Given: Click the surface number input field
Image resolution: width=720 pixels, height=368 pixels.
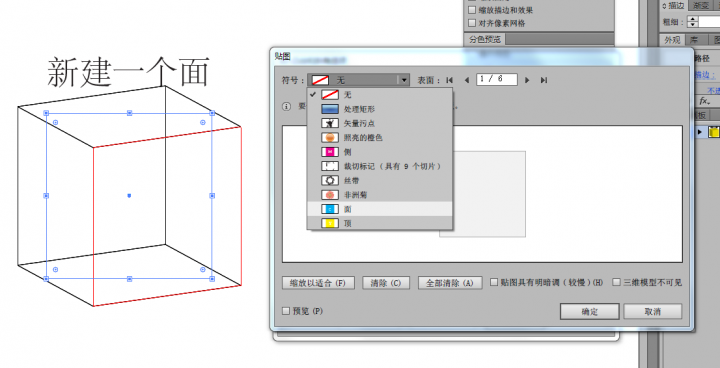Looking at the screenshot, I should tap(497, 79).
